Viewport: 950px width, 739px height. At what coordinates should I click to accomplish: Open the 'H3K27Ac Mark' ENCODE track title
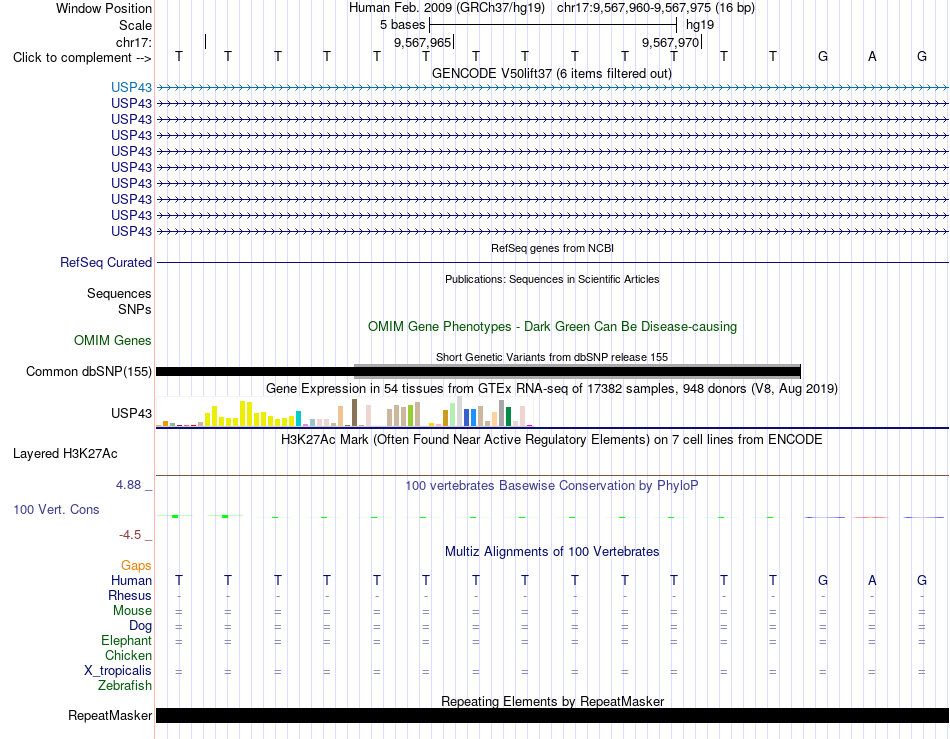click(551, 439)
